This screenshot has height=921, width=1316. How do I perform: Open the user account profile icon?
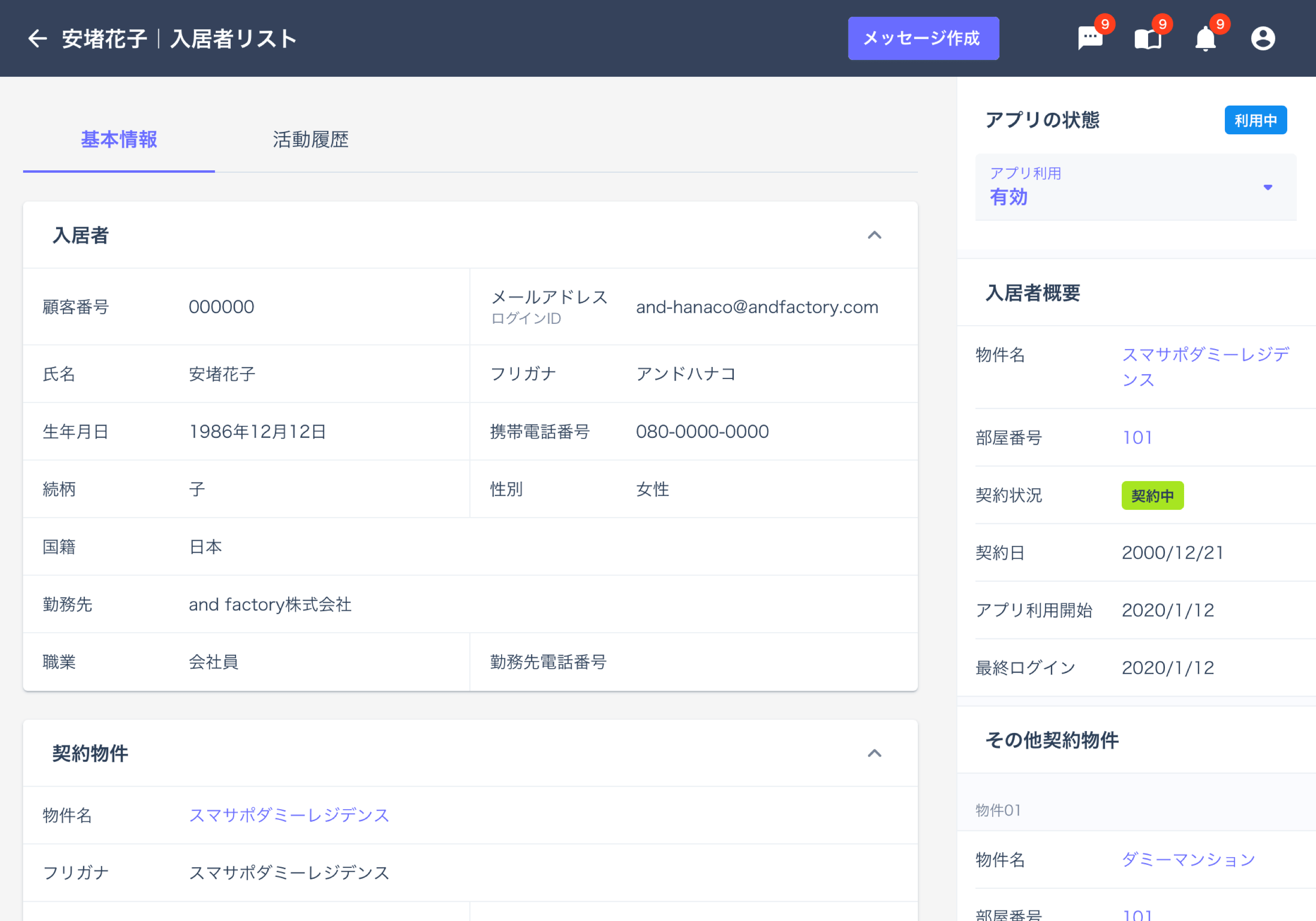[1263, 39]
